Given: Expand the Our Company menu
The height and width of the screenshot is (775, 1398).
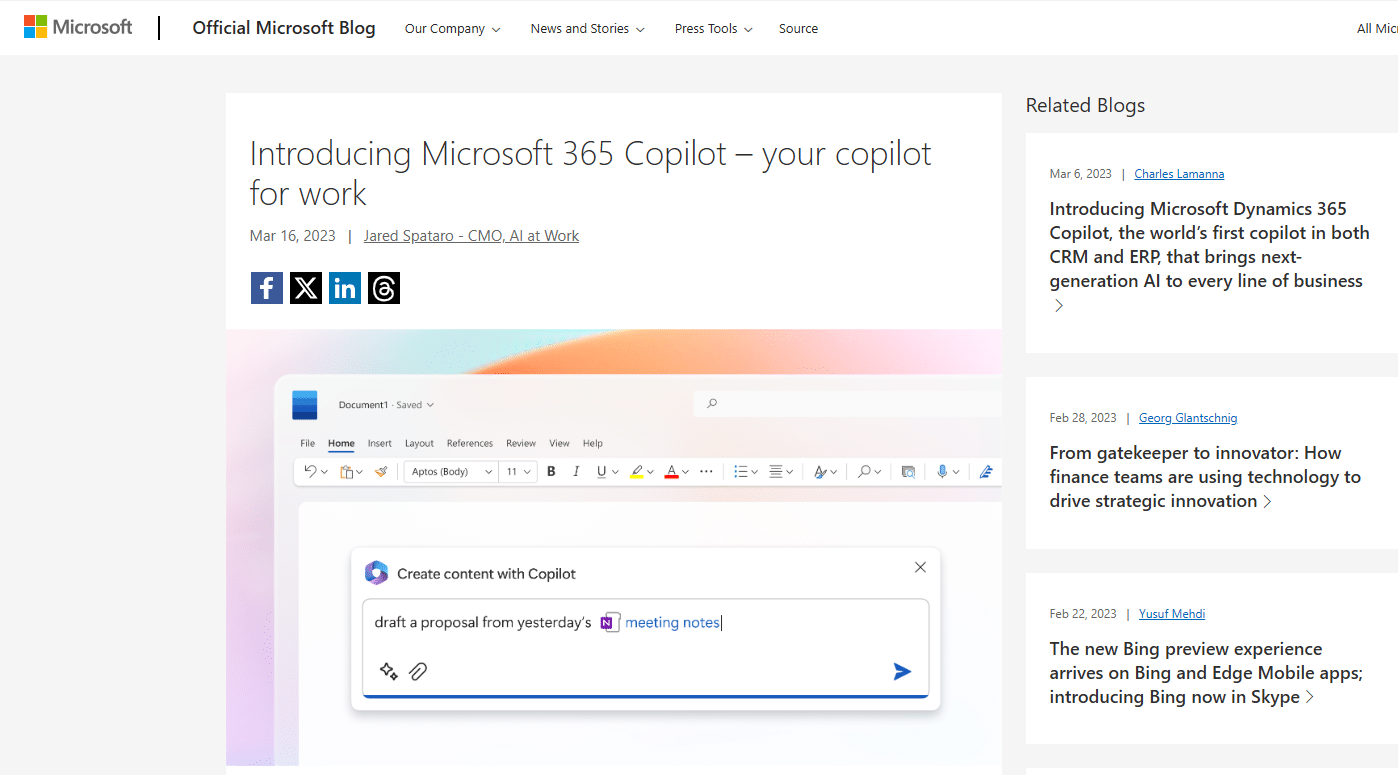Looking at the screenshot, I should [x=452, y=29].
